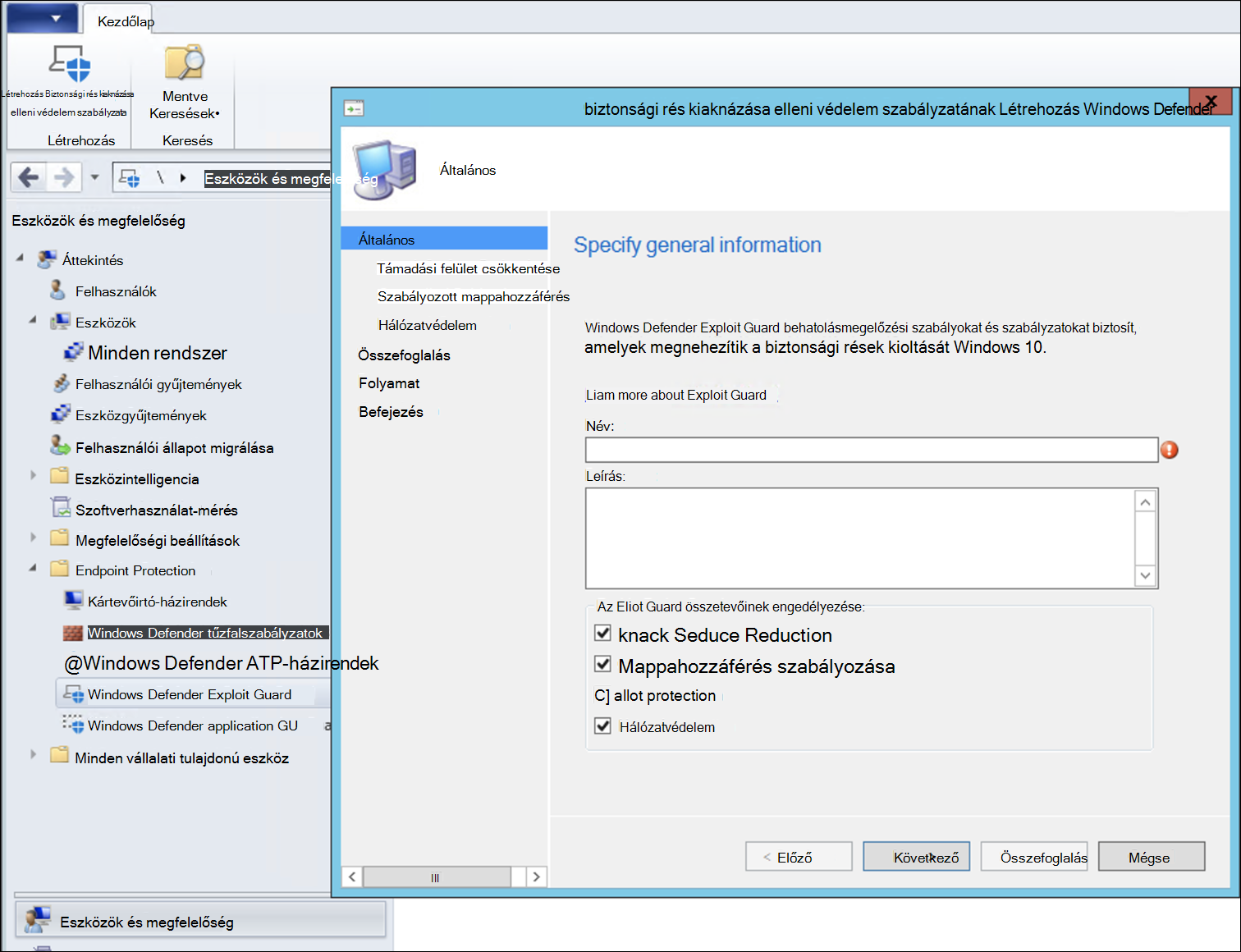Click the Áttekintés tree icon

point(48,260)
